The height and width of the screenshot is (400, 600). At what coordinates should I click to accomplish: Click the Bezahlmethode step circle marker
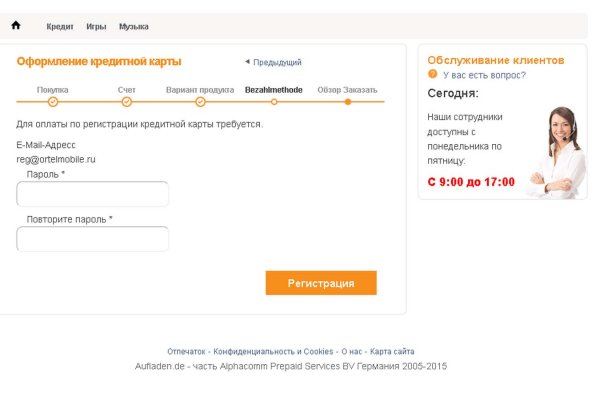(x=274, y=101)
